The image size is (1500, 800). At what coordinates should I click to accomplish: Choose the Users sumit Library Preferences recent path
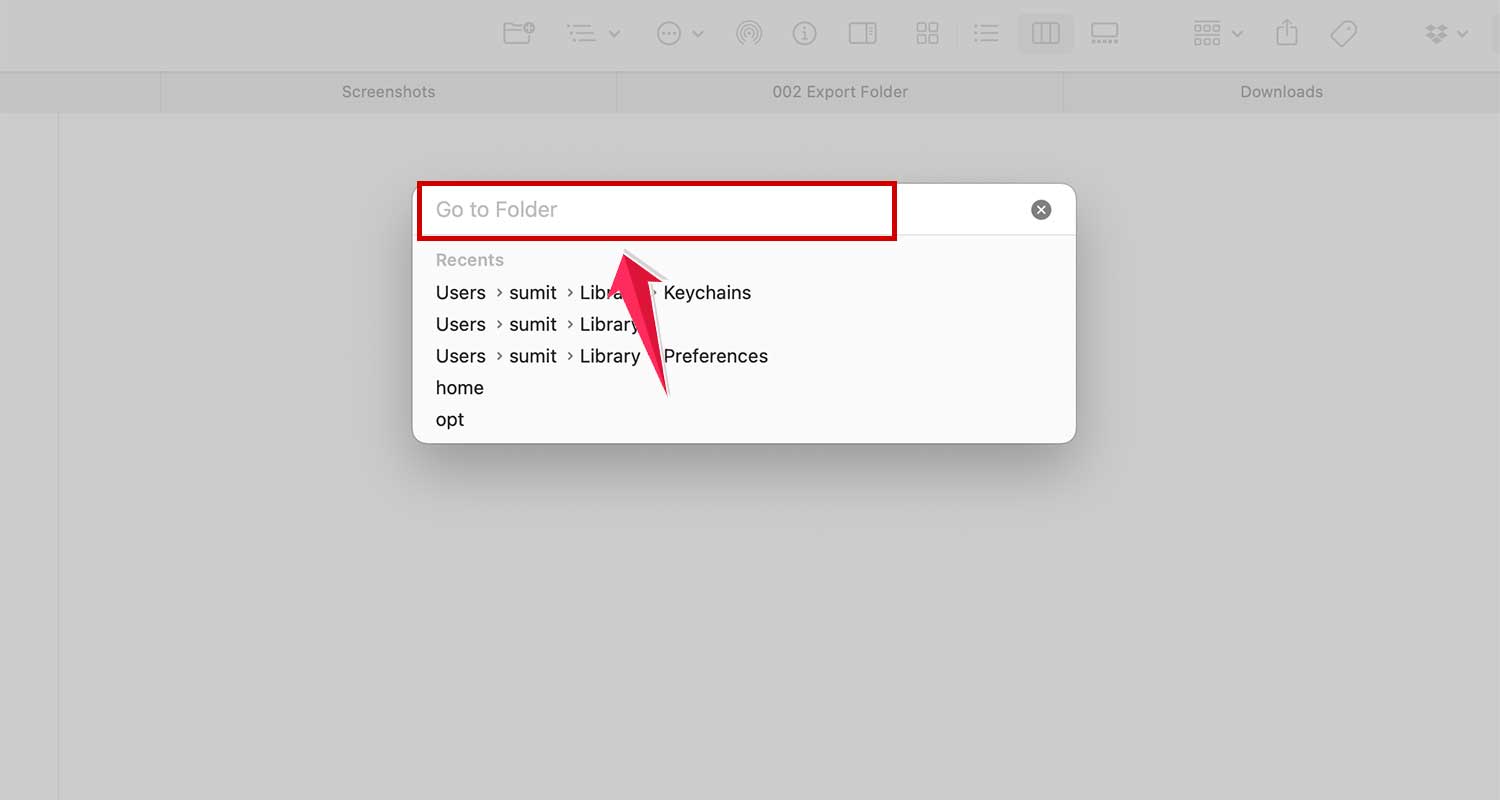click(x=601, y=355)
